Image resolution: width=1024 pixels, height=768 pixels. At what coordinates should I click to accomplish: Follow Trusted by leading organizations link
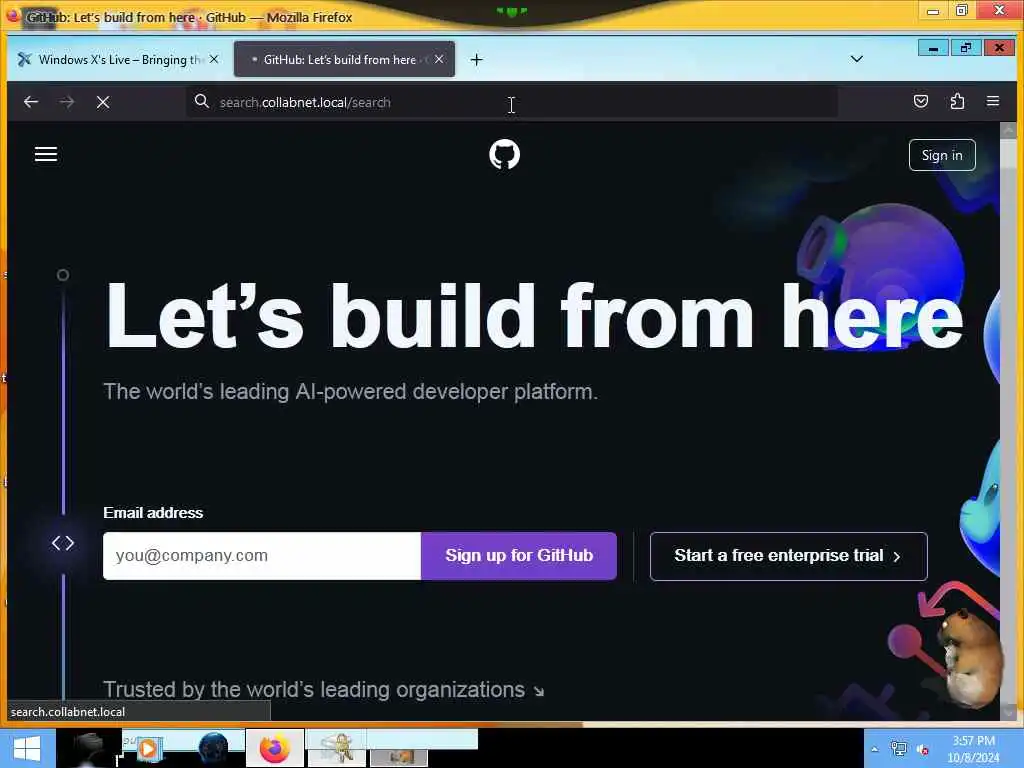point(324,690)
